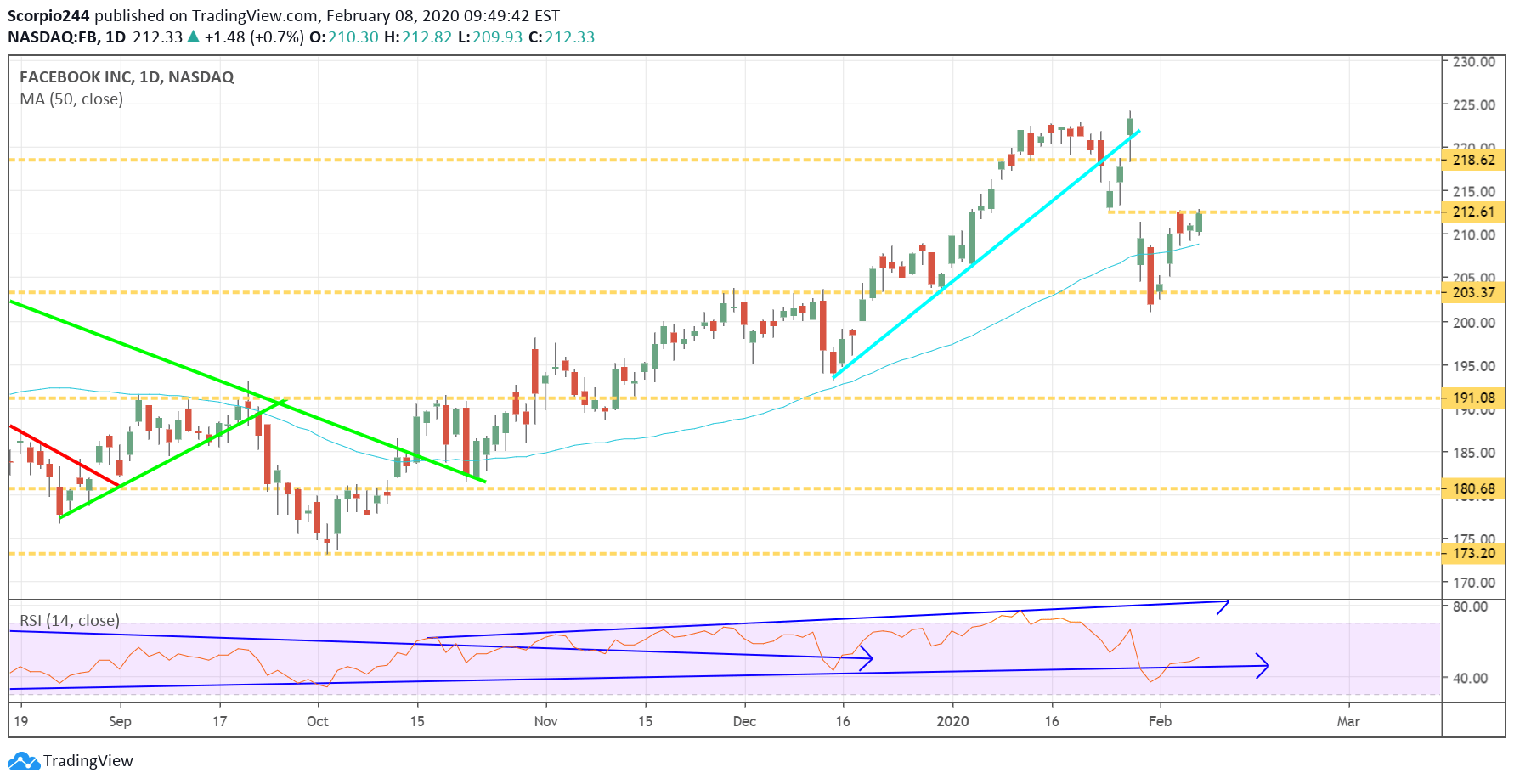Click the L:209.93 low value
This screenshot has width=1514, height=784.
tap(490, 37)
